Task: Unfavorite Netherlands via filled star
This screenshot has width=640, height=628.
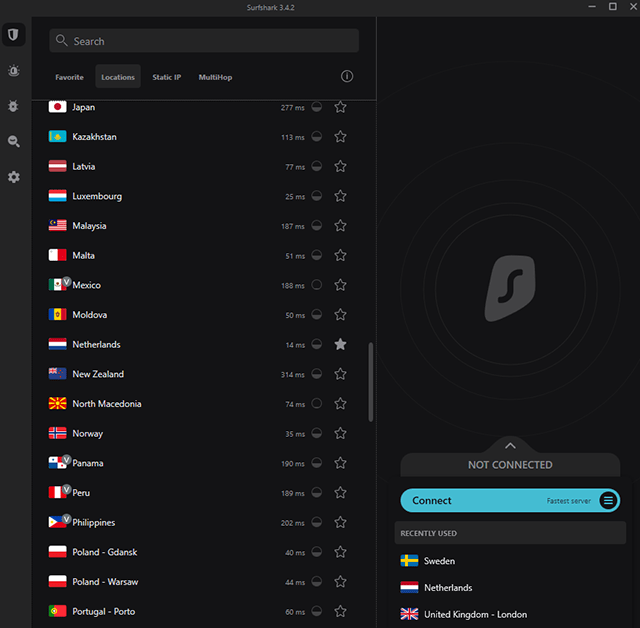Action: click(340, 344)
